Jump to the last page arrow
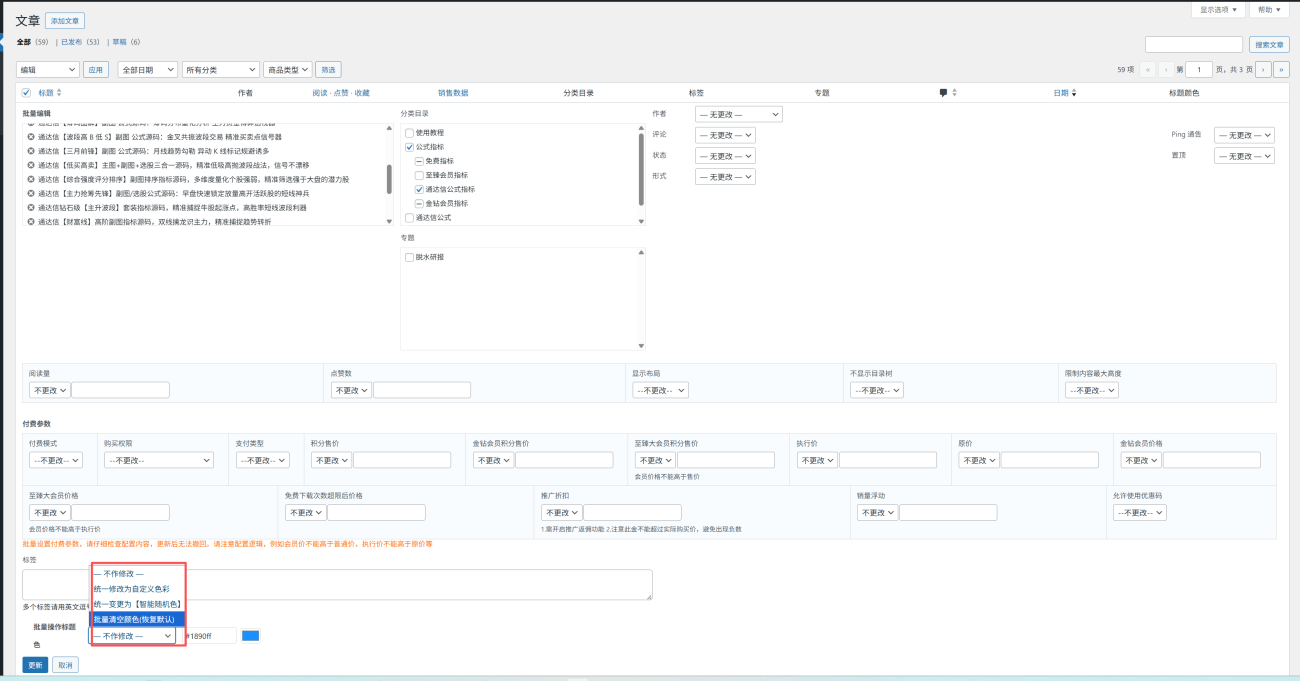Image resolution: width=1300 pixels, height=681 pixels. pos(1281,70)
